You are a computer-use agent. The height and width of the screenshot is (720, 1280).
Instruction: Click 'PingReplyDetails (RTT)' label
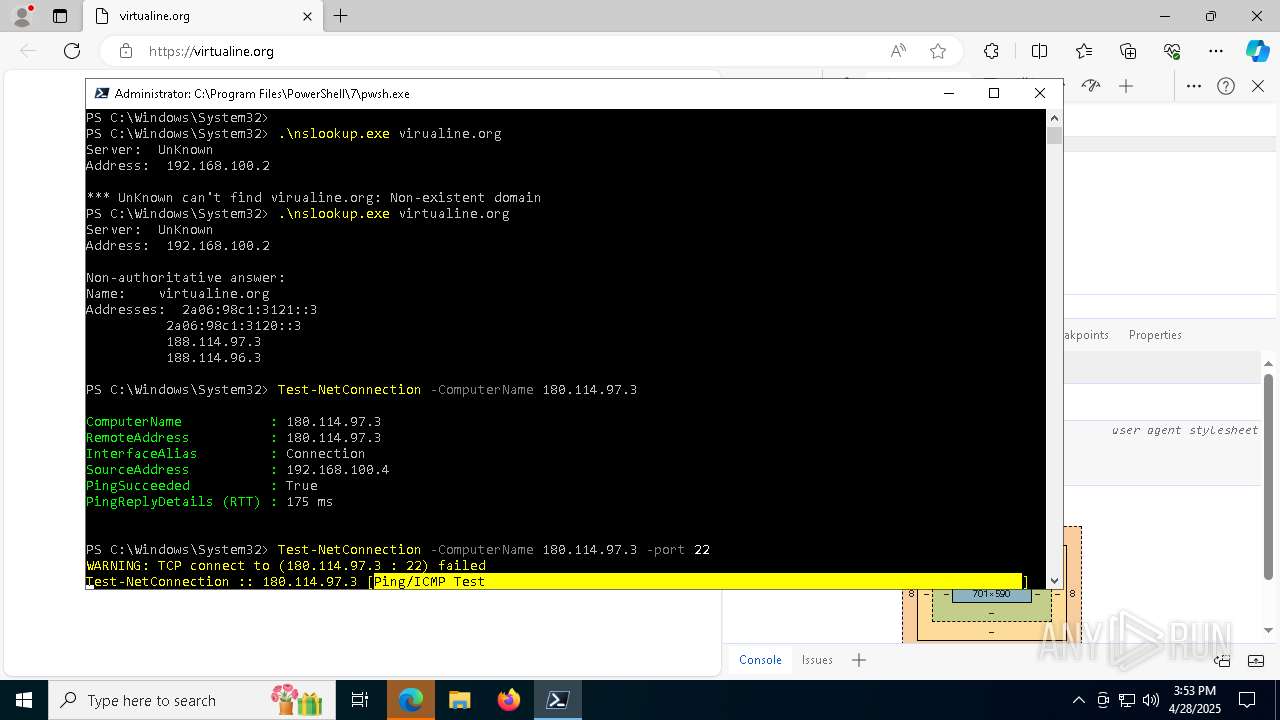tap(174, 501)
